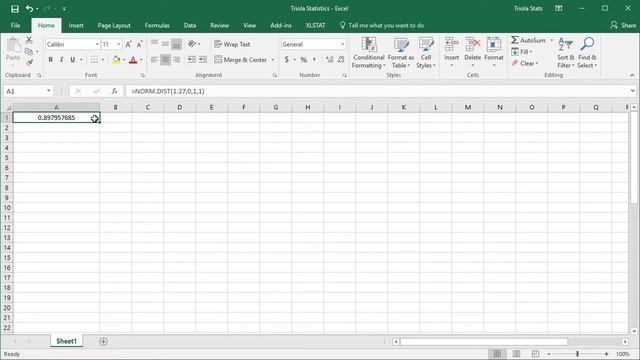Decrease decimal places
Screen dimensions: 640x360
coord(341,60)
